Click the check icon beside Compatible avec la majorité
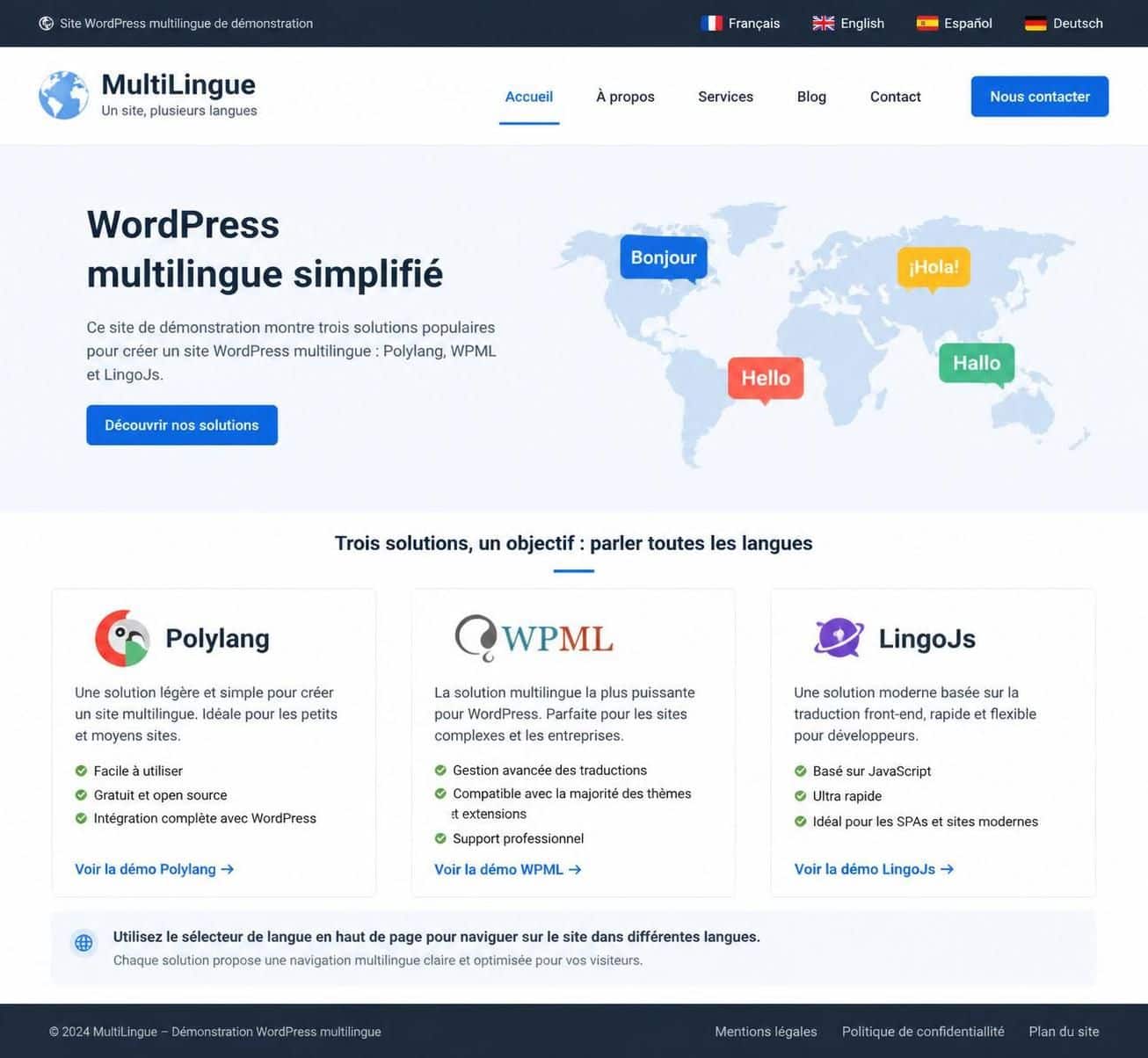Viewport: 1148px width, 1058px height. tap(440, 793)
